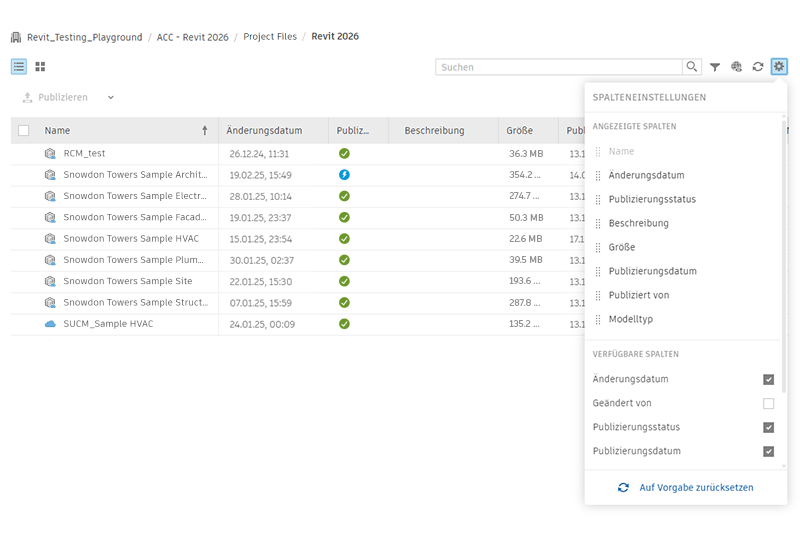Uncheck Änderungsdatum in available columns
The width and height of the screenshot is (800, 547).
(x=768, y=380)
